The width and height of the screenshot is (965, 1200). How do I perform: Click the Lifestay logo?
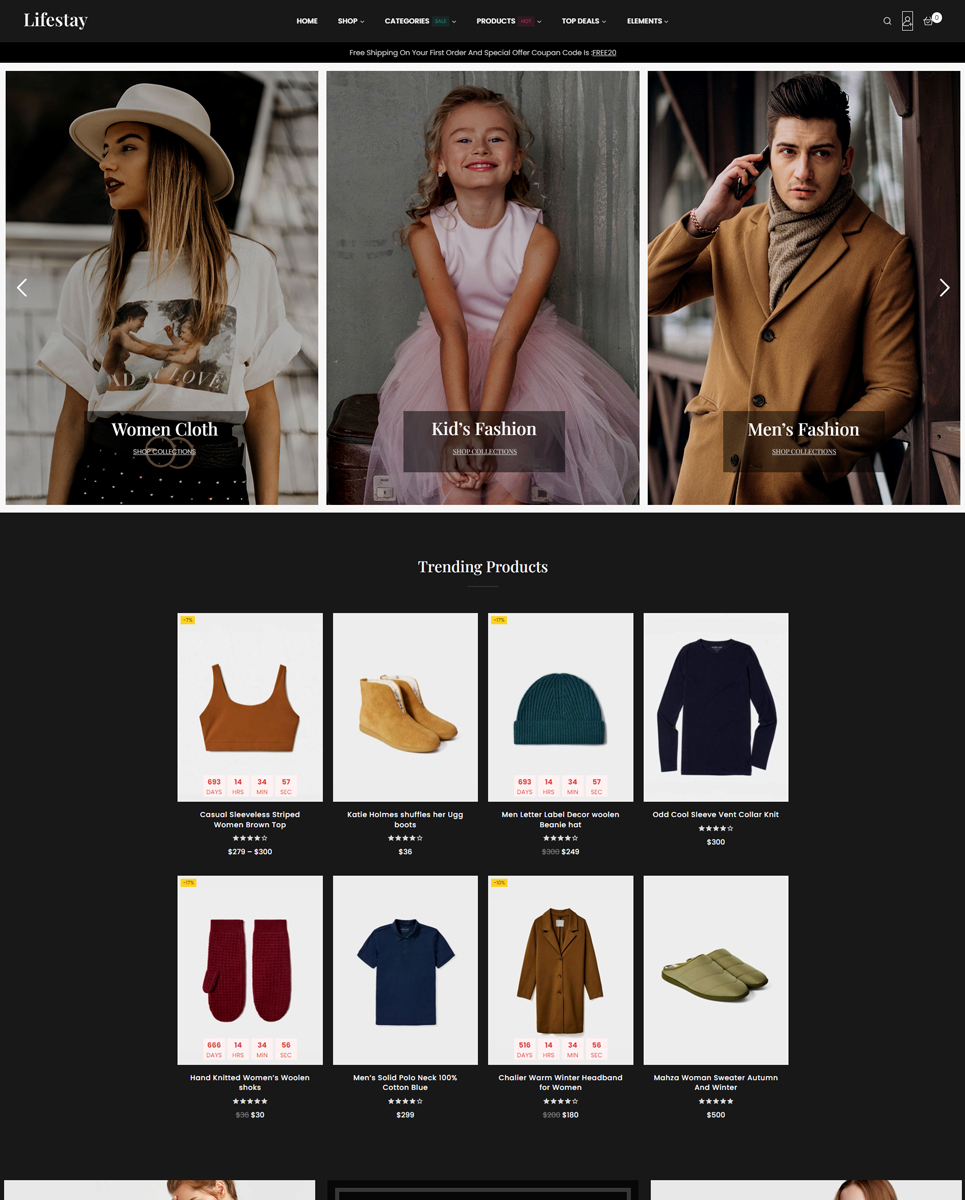coord(56,21)
